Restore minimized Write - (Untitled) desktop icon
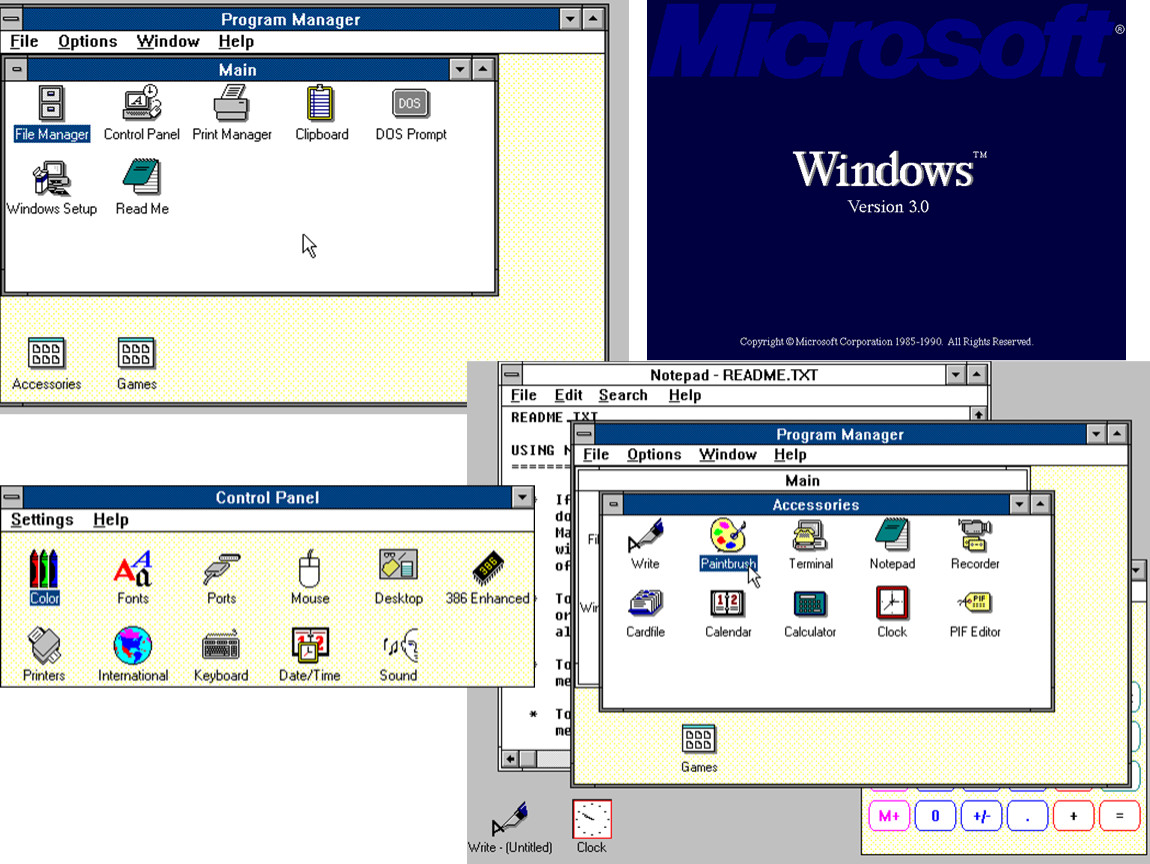Screen dimensions: 1150x864 point(510,827)
